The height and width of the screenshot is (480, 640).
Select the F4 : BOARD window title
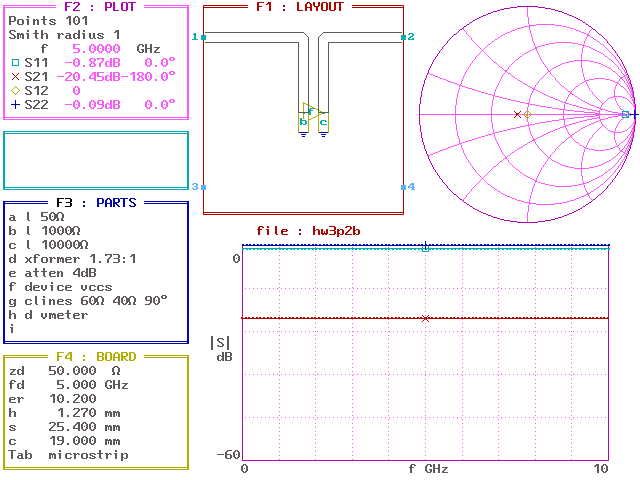[96, 356]
